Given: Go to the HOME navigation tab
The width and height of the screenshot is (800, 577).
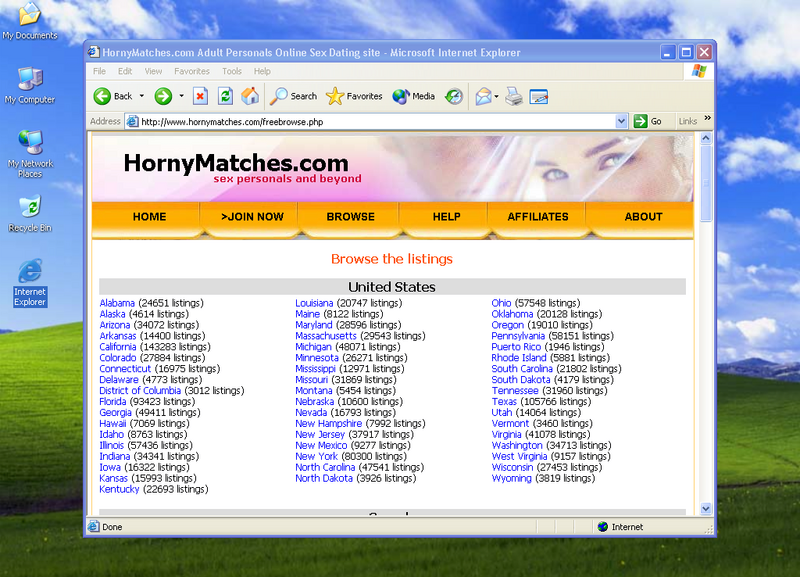Looking at the screenshot, I should coord(149,217).
